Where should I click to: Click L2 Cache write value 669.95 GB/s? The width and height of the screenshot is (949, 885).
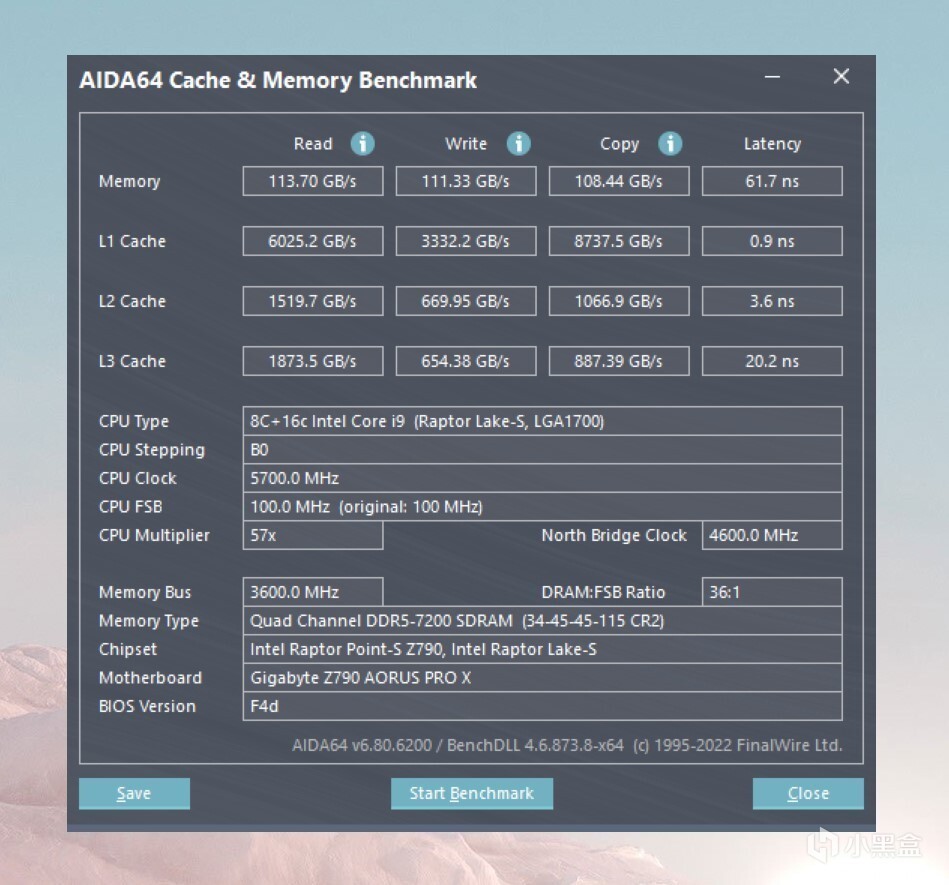466,301
